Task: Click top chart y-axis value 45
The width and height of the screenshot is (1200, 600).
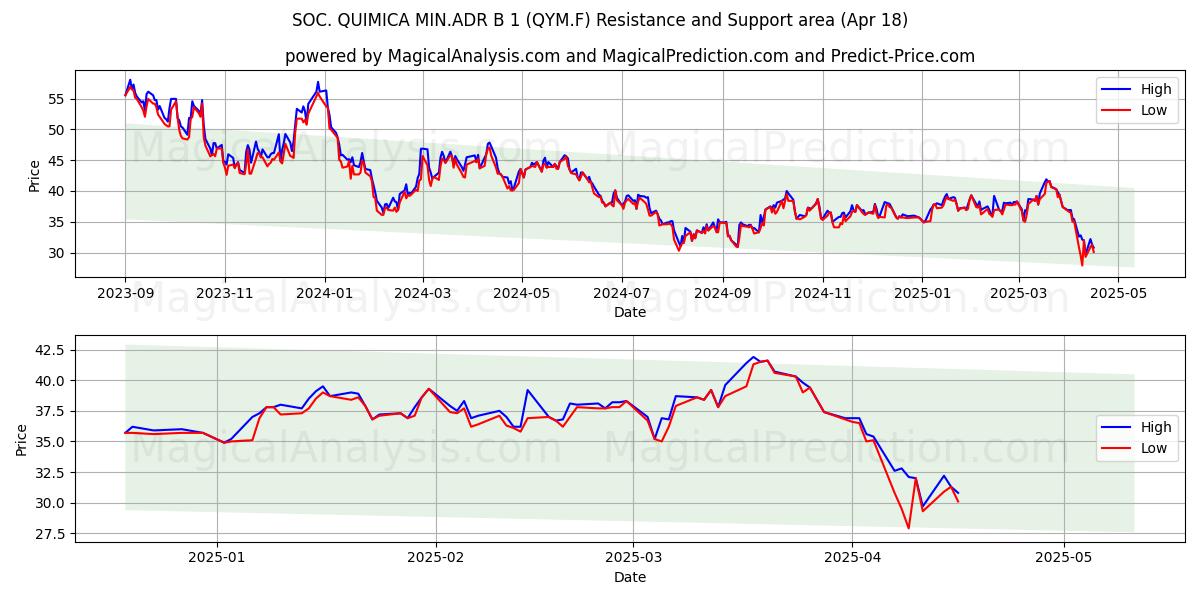Action: point(59,161)
